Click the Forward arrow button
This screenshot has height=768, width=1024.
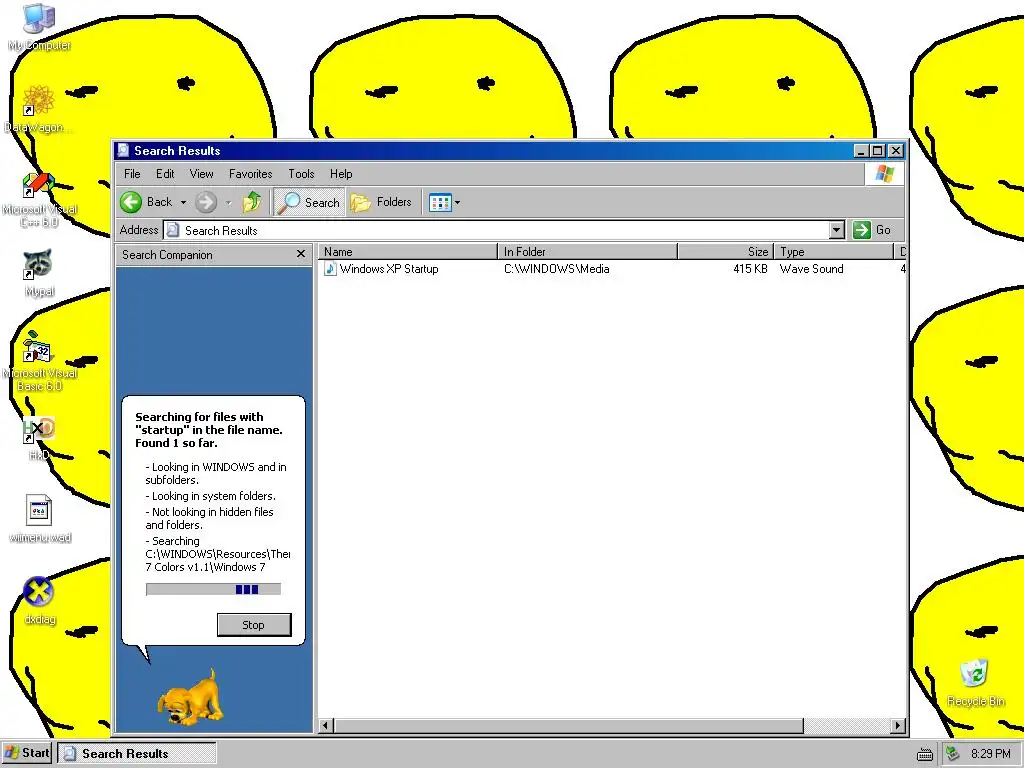click(x=206, y=202)
